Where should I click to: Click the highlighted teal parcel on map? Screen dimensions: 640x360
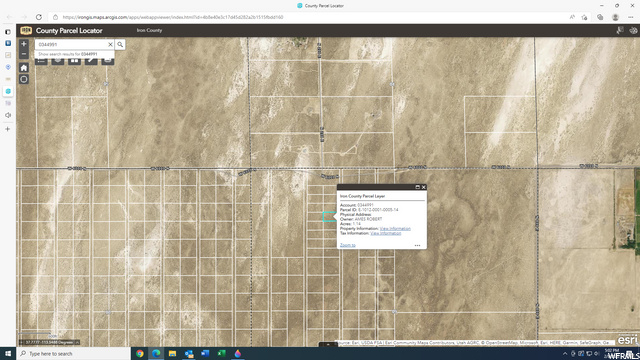click(x=329, y=217)
